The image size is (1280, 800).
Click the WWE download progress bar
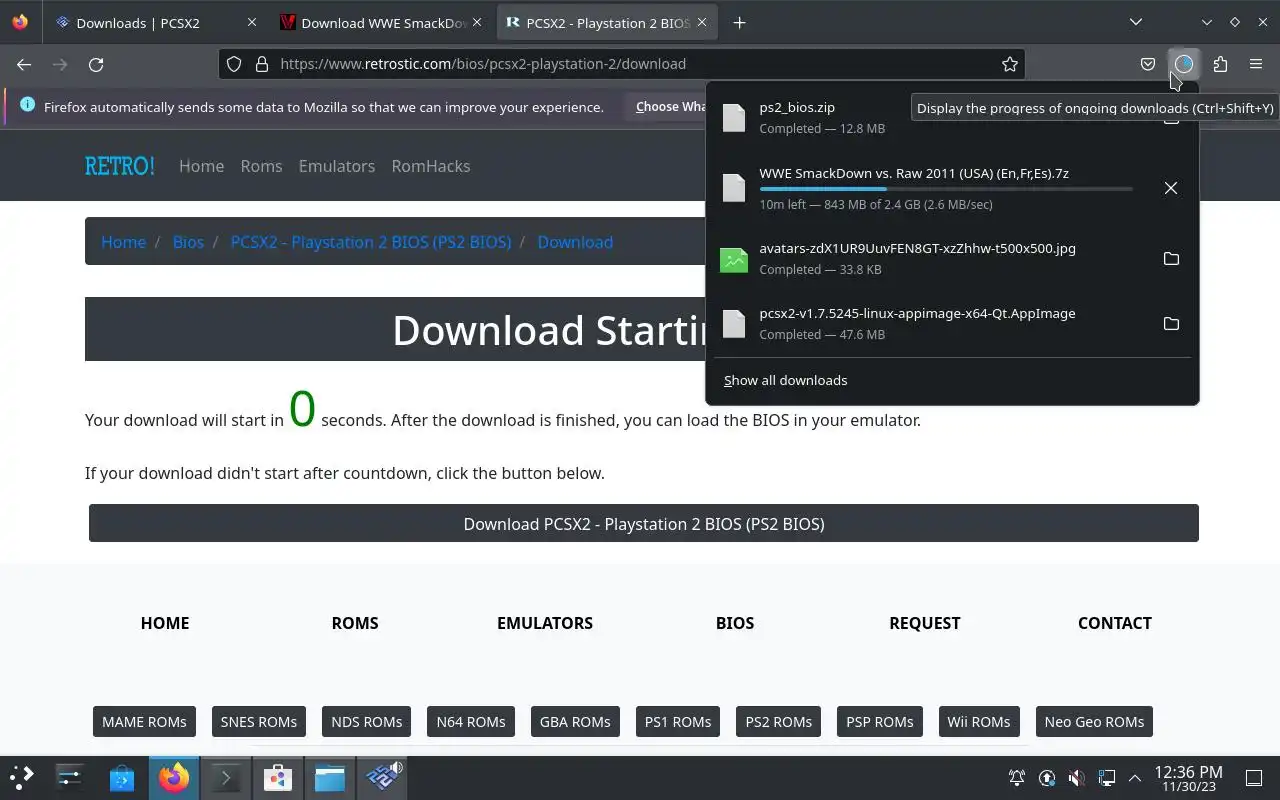coord(946,188)
